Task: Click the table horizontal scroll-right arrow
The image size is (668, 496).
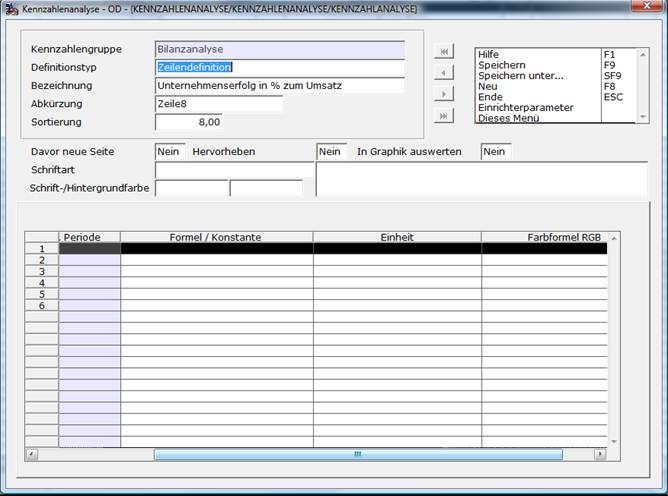Action: click(x=600, y=454)
